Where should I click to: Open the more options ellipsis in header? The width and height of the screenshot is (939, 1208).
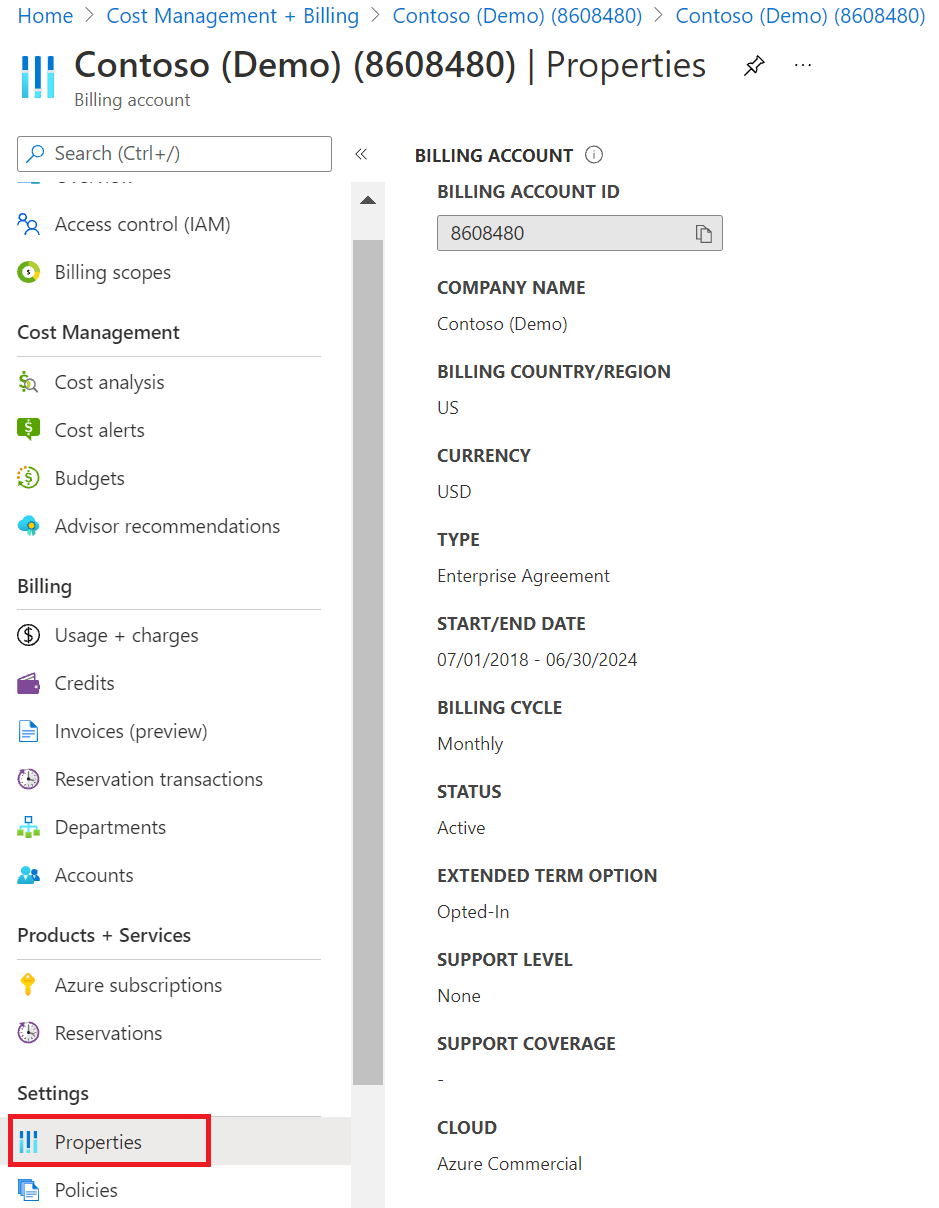pyautogui.click(x=803, y=65)
